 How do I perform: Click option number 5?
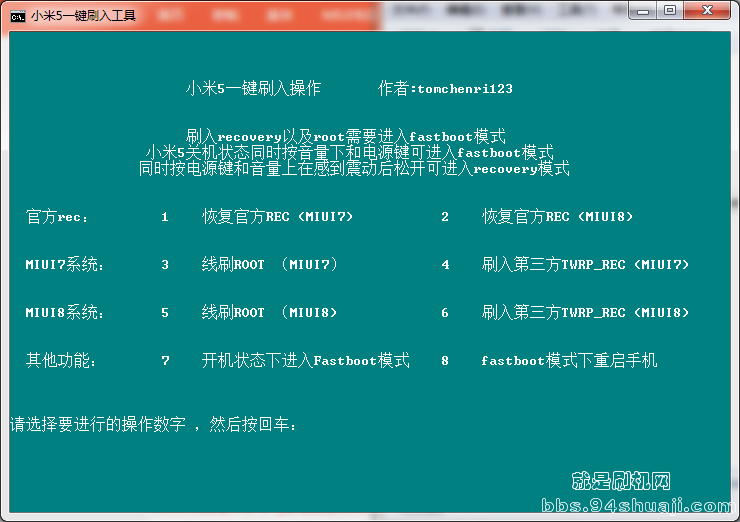tap(165, 312)
